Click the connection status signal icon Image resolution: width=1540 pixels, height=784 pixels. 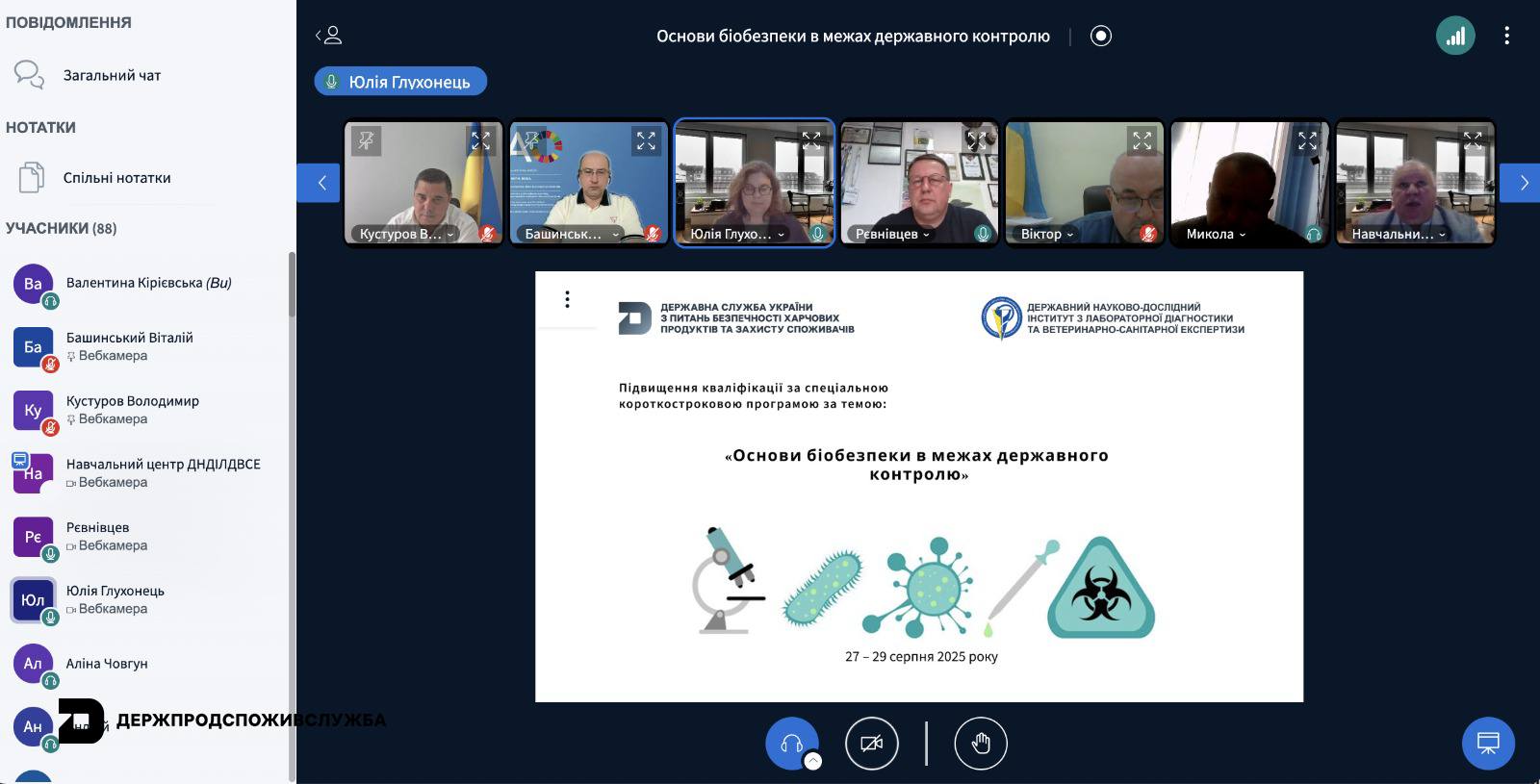tap(1455, 37)
